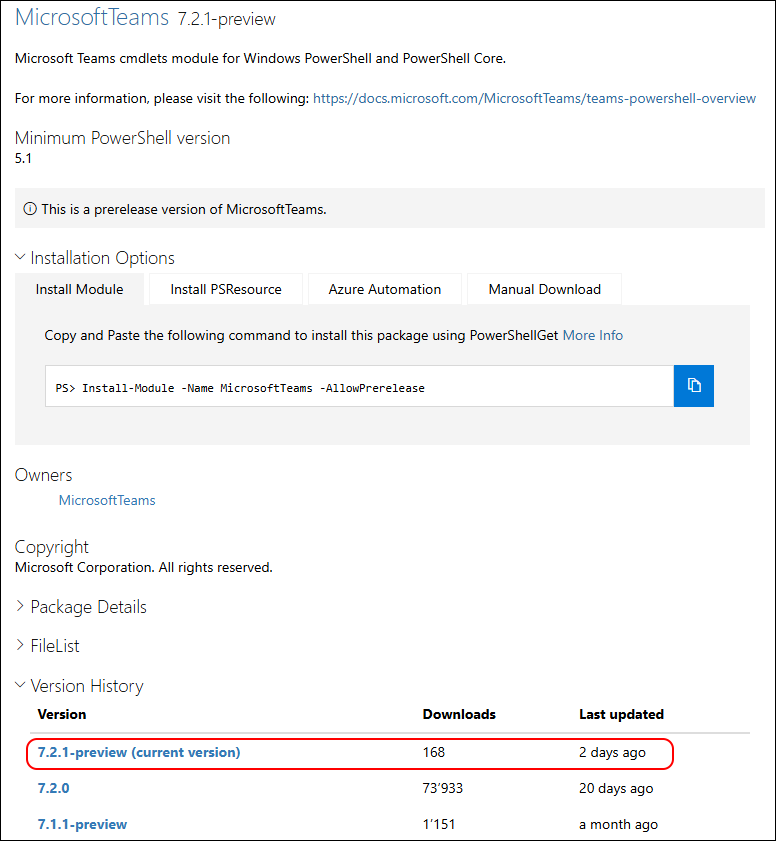Click the info icon in prerelease notice

click(x=30, y=209)
